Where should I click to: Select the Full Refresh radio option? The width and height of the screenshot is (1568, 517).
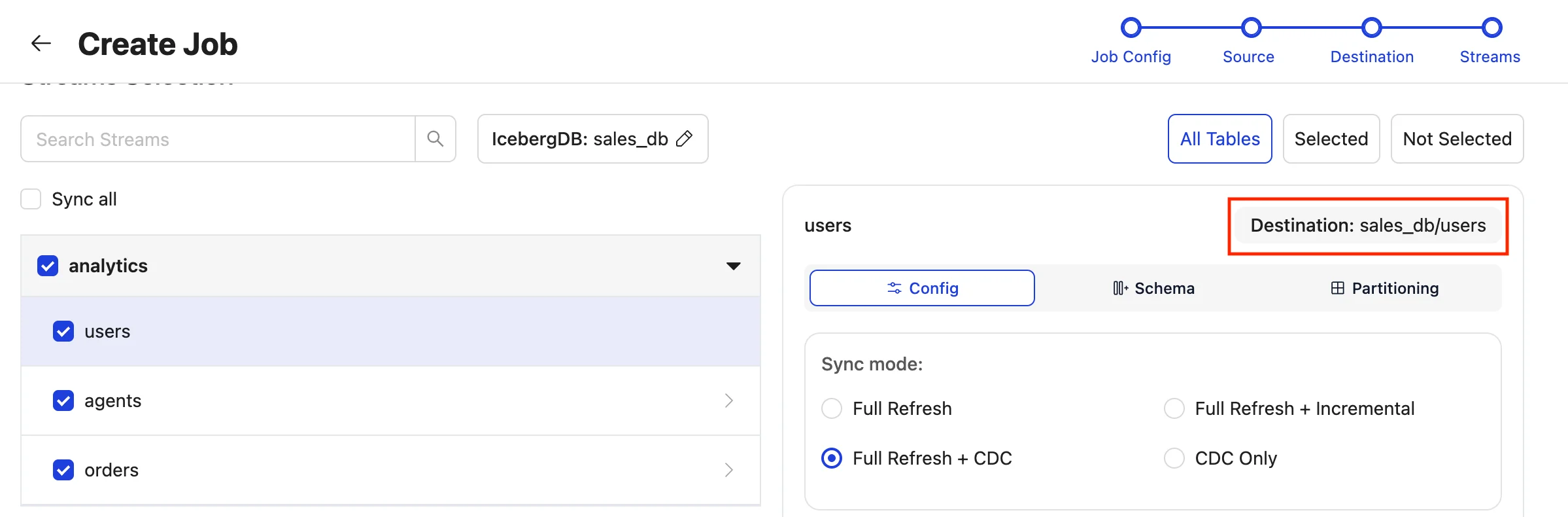[x=832, y=408]
